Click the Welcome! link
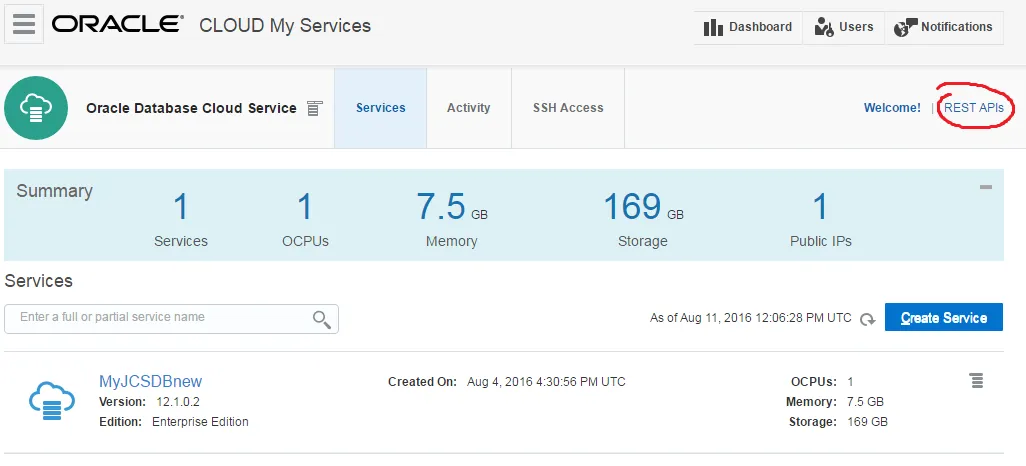The height and width of the screenshot is (466, 1026). coord(892,108)
